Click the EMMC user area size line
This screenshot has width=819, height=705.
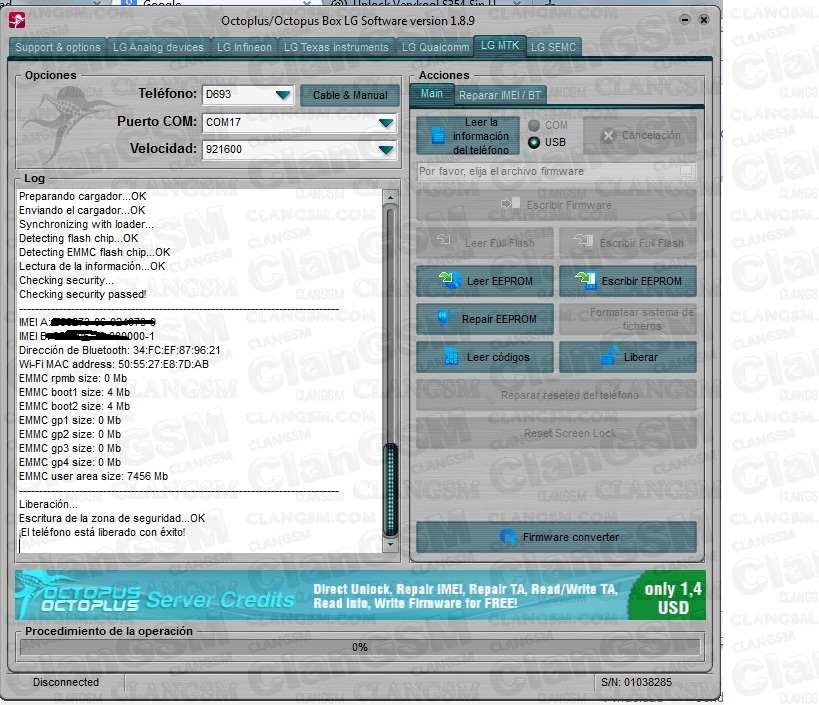tap(93, 476)
